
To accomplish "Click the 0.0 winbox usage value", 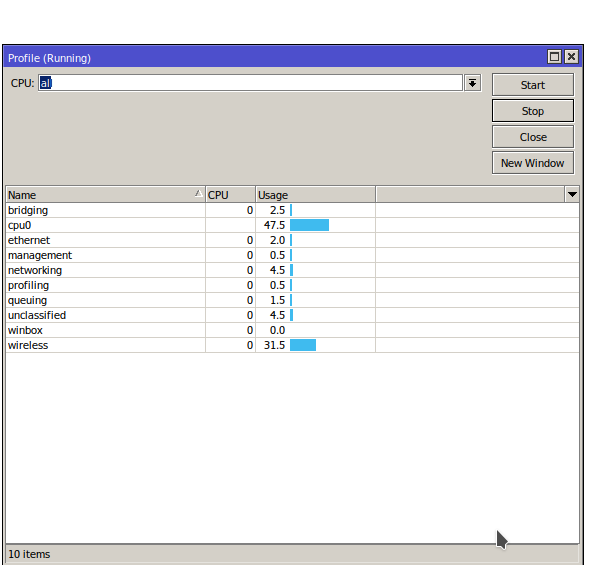I will [x=277, y=331].
